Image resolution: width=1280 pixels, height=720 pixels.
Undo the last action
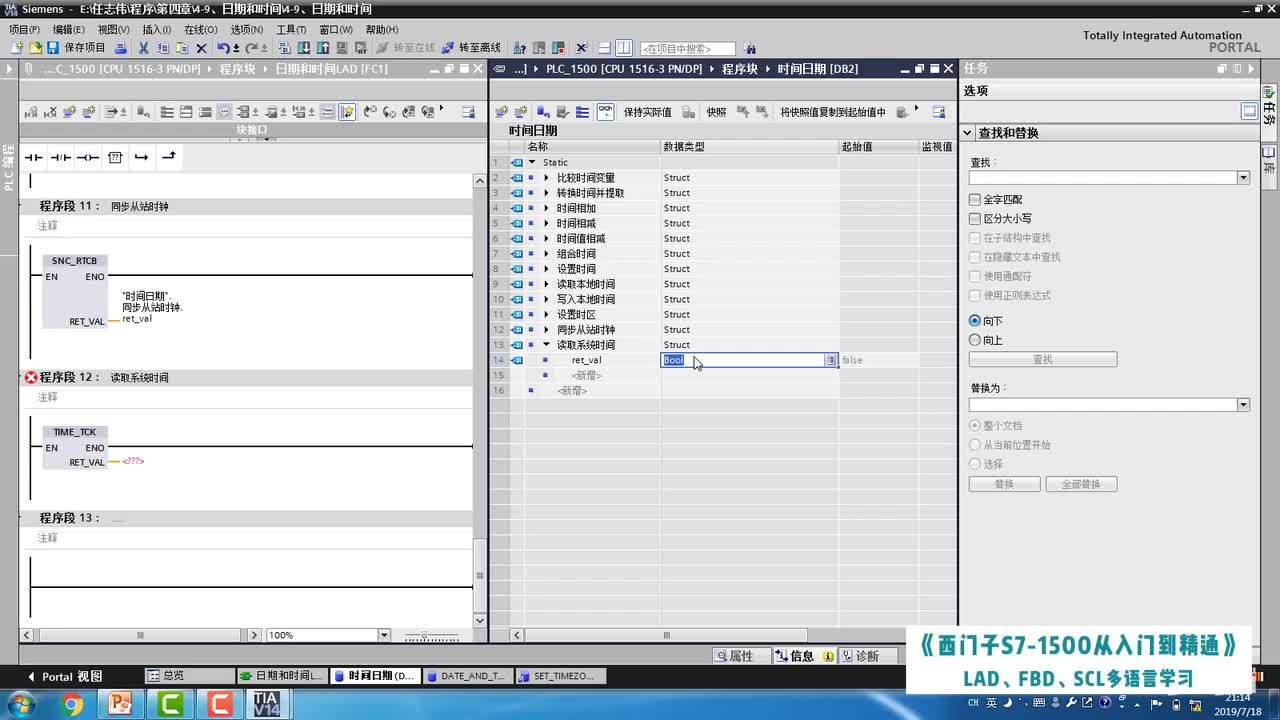click(x=223, y=48)
